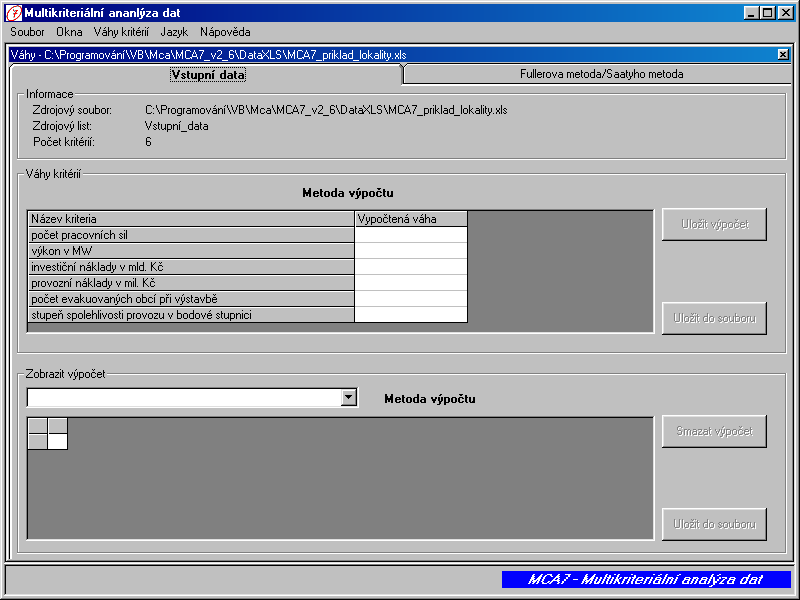Open the Nápověda menu
This screenshot has width=800, height=600.
point(225,32)
